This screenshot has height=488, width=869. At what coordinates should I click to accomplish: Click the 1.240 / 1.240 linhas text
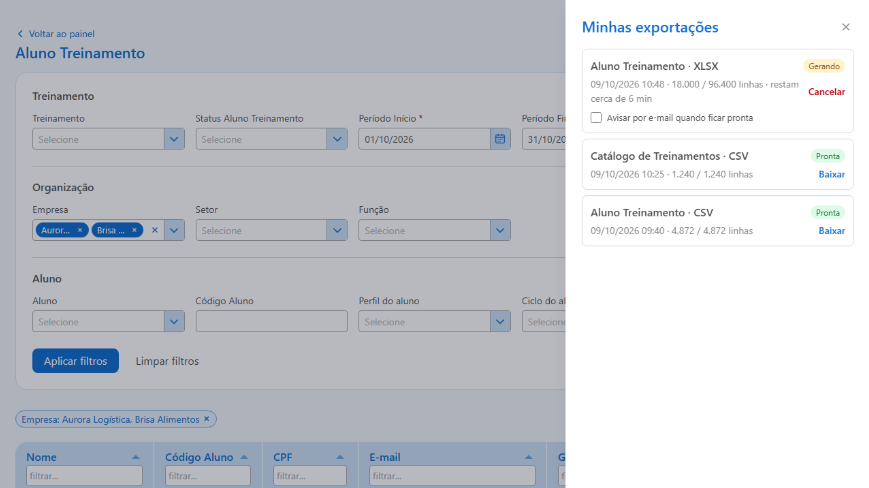point(712,174)
